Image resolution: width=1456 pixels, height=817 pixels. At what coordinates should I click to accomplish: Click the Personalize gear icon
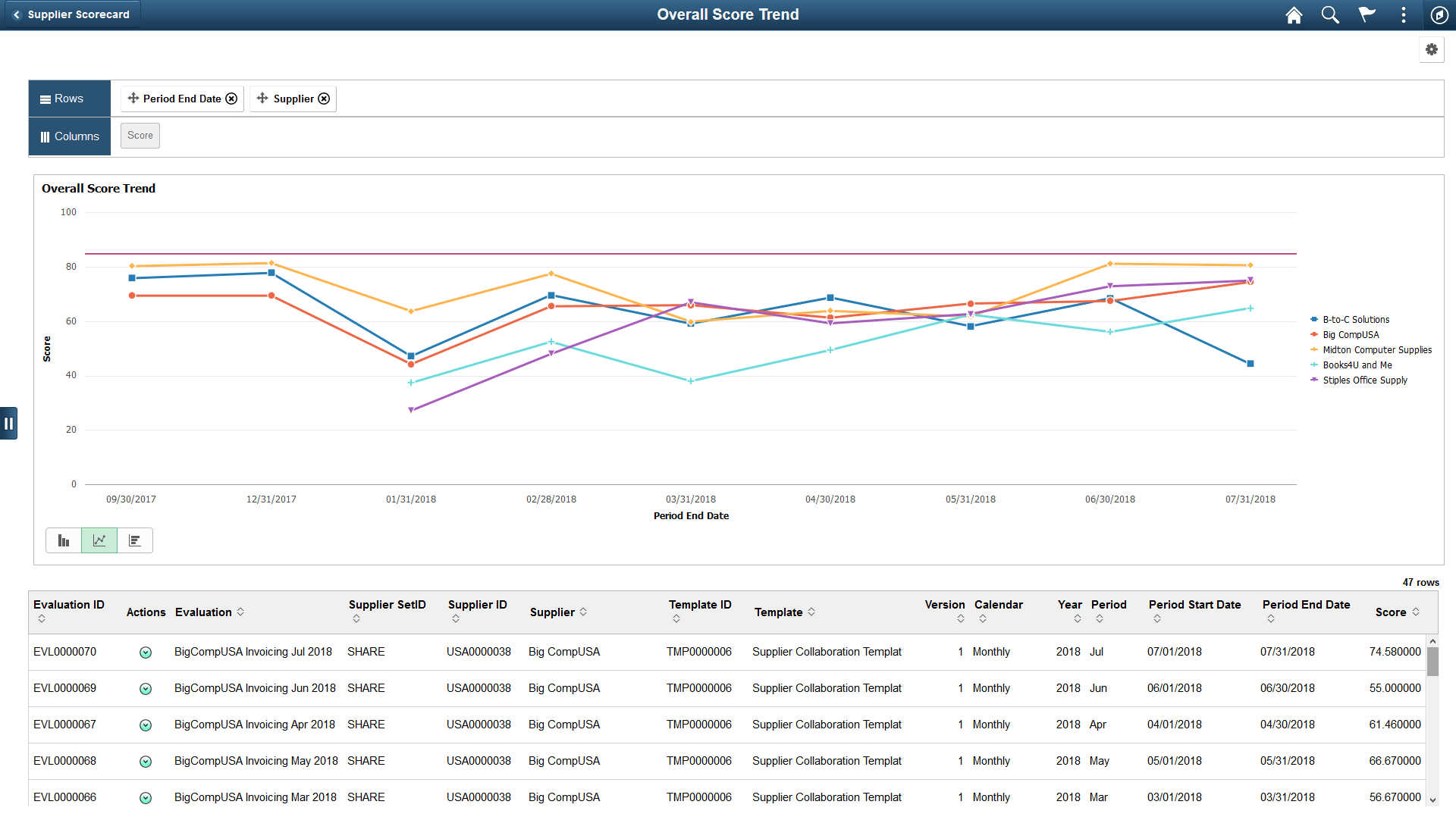coord(1432,49)
